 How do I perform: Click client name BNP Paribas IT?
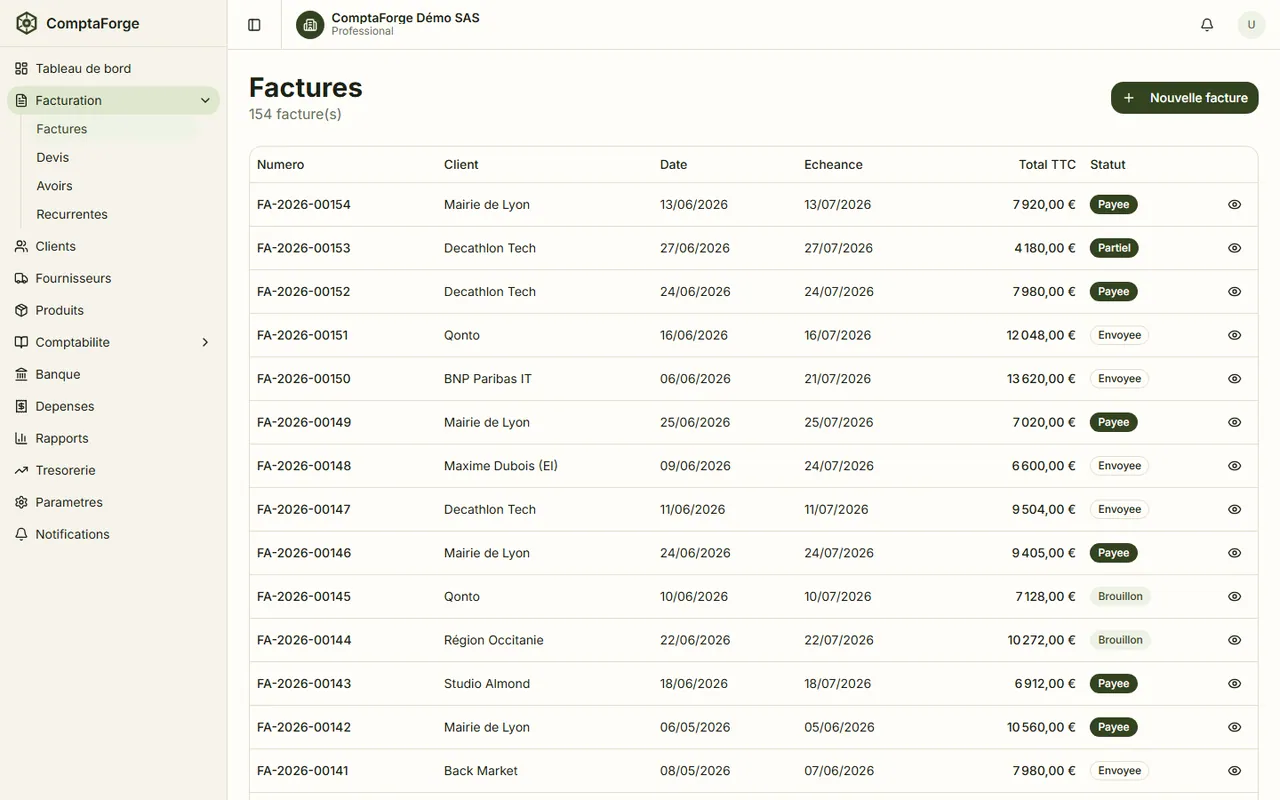coord(488,379)
